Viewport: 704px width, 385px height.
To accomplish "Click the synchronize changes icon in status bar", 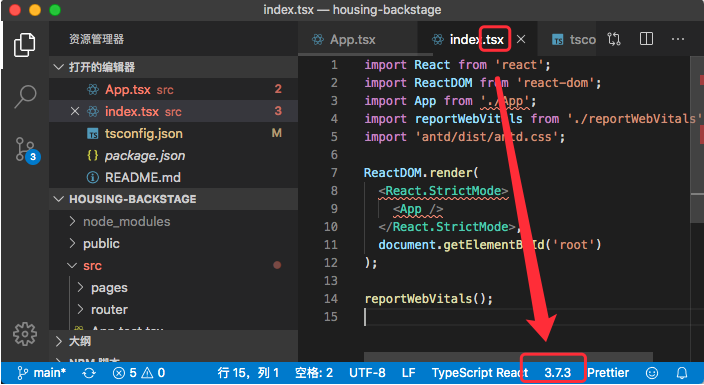I will (89, 373).
